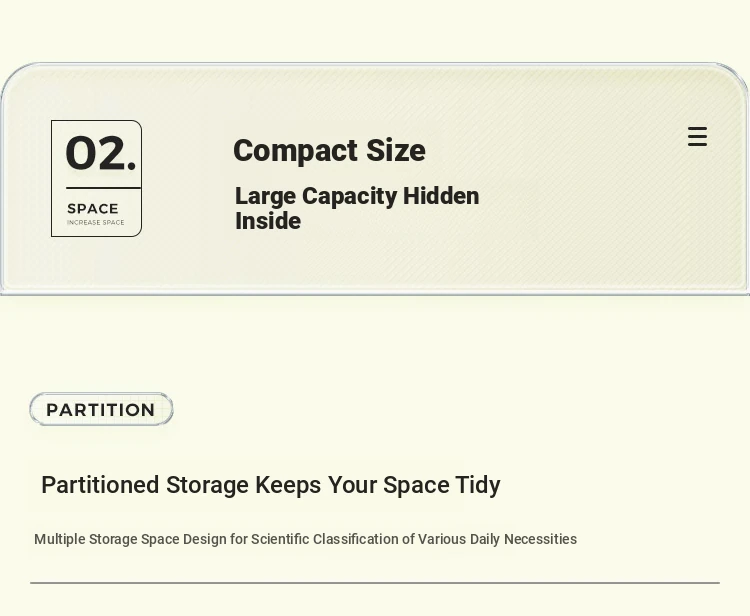Click the large "02." number

(x=100, y=154)
